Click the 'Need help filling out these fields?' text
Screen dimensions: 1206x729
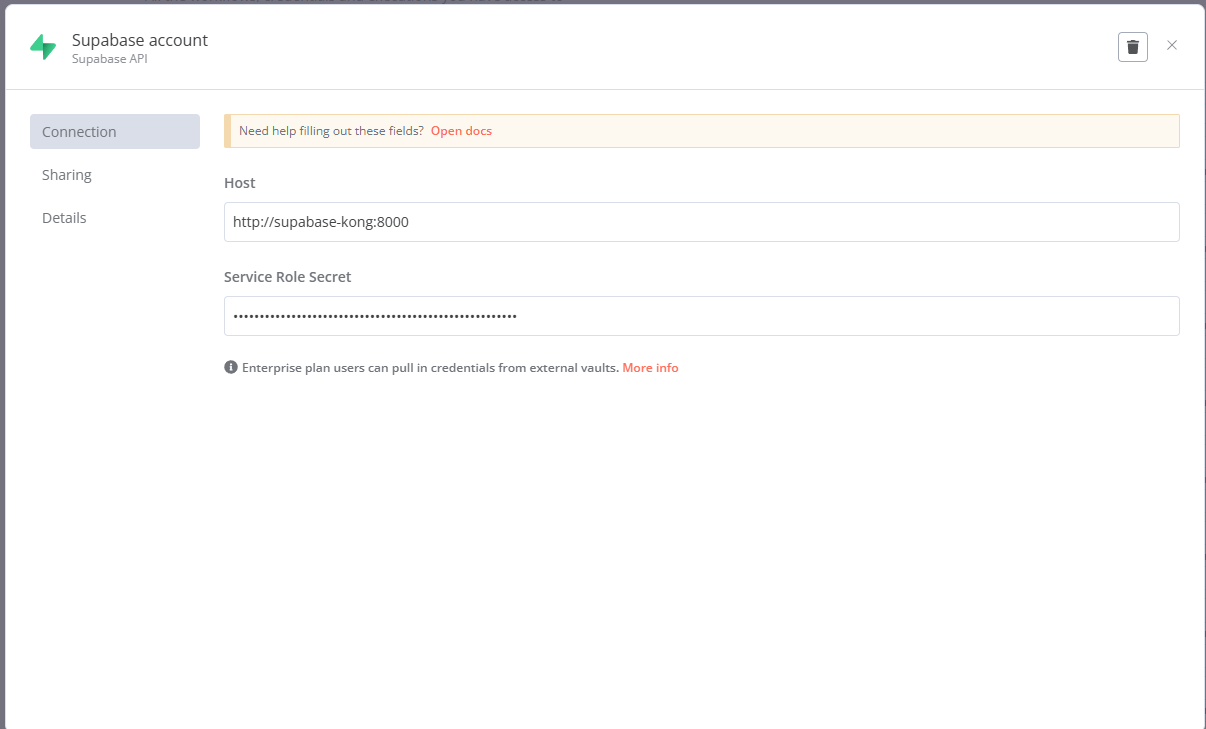click(x=331, y=131)
